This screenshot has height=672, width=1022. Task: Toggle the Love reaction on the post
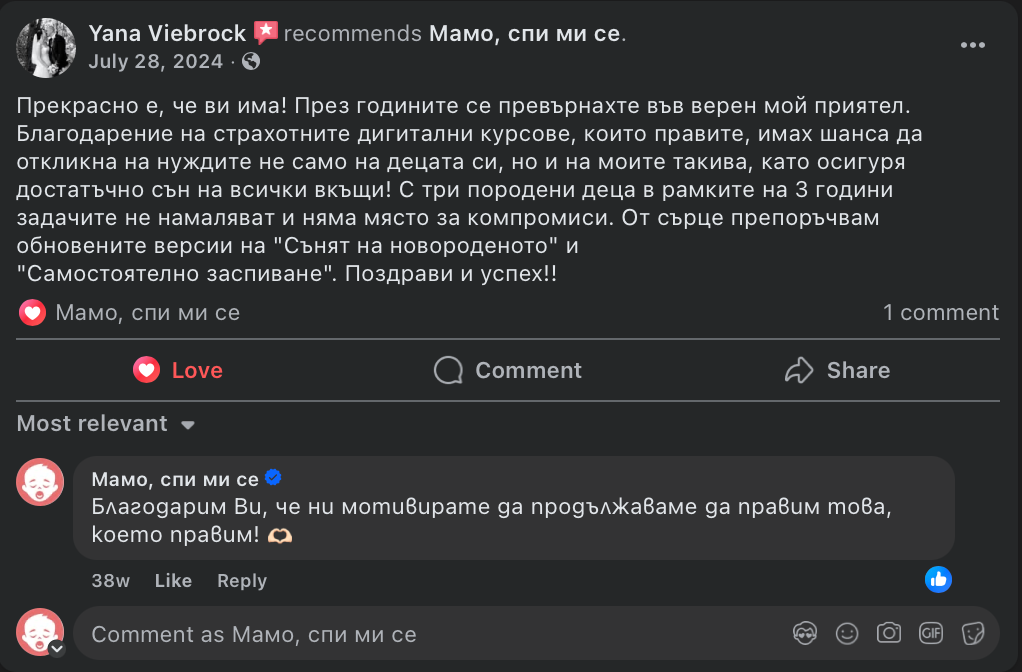pos(178,370)
